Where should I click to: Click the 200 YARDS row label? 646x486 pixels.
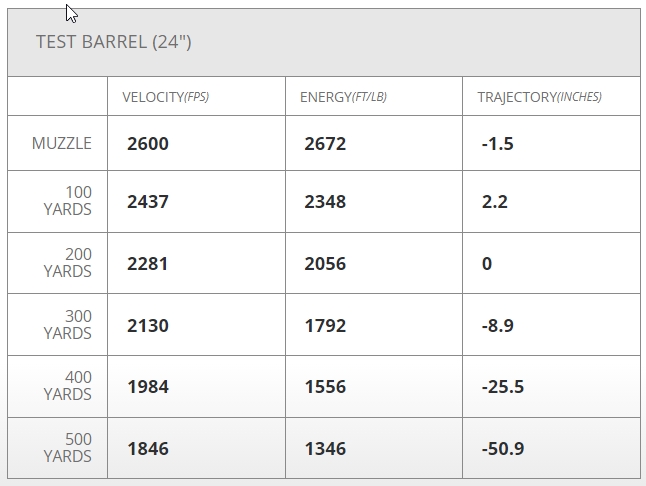pos(68,263)
